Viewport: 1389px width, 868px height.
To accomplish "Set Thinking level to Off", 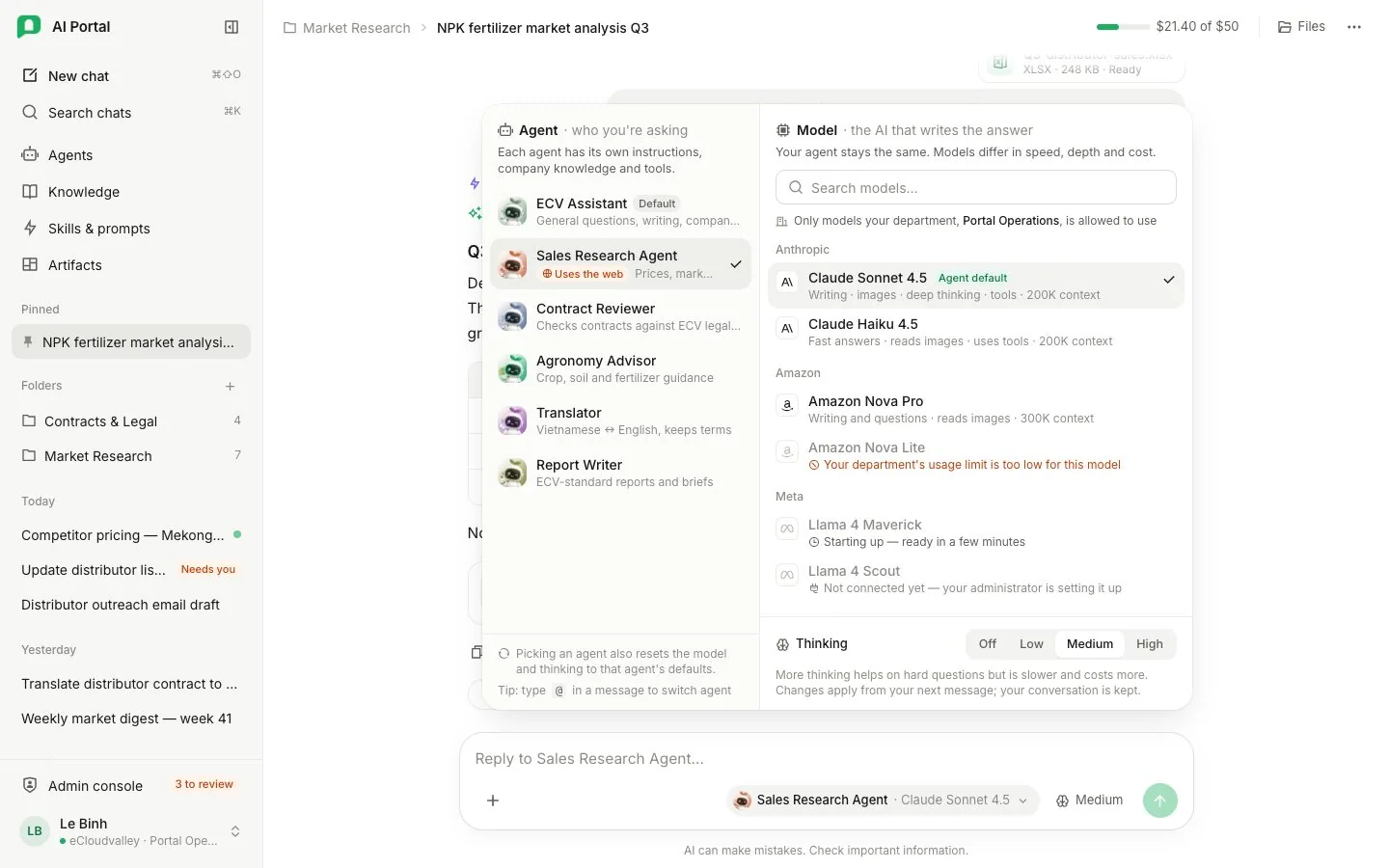I will coord(988,644).
